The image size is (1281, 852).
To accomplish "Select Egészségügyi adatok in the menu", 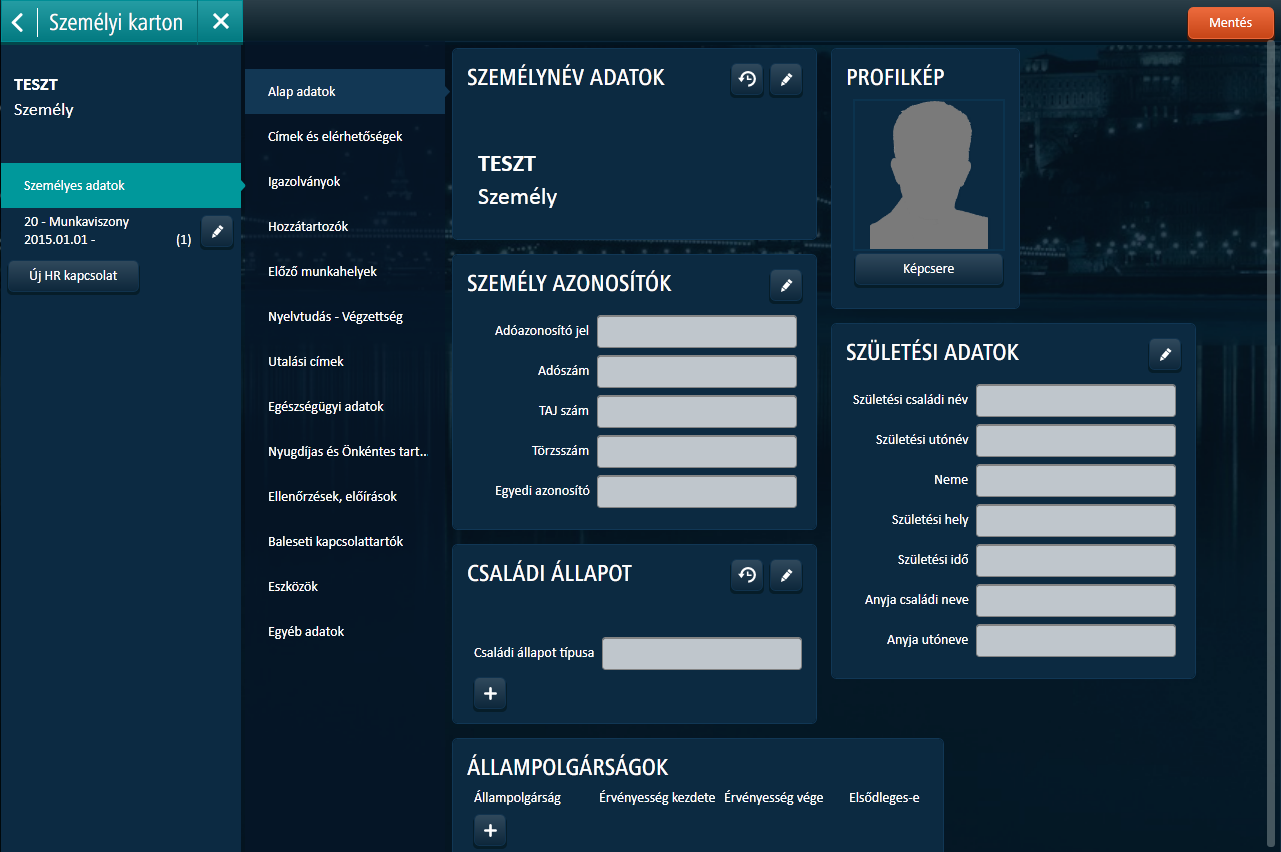I will tap(325, 407).
